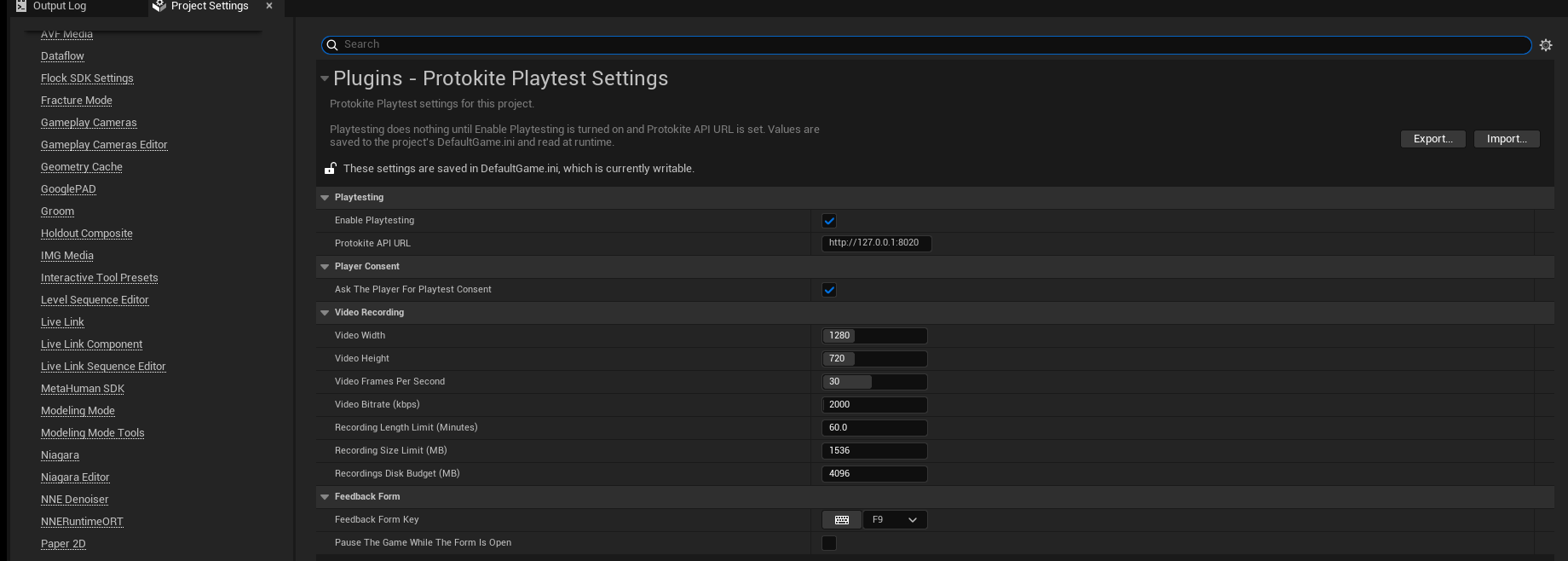Open Fracture Mode settings

tap(77, 101)
